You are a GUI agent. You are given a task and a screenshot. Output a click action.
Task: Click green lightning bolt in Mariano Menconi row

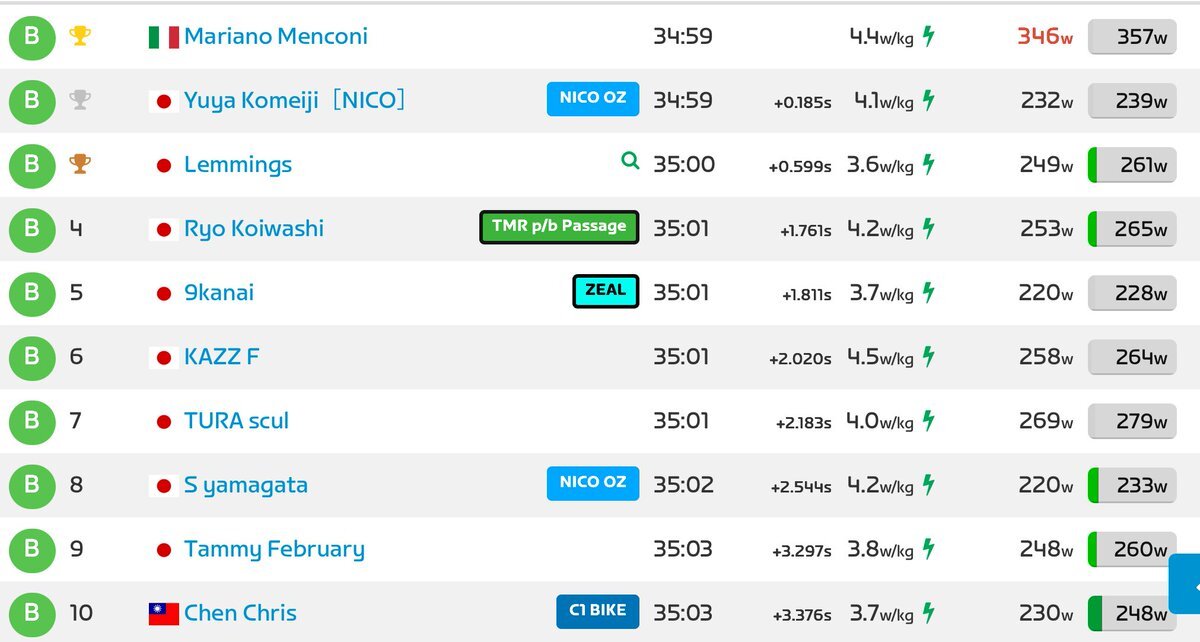[929, 36]
